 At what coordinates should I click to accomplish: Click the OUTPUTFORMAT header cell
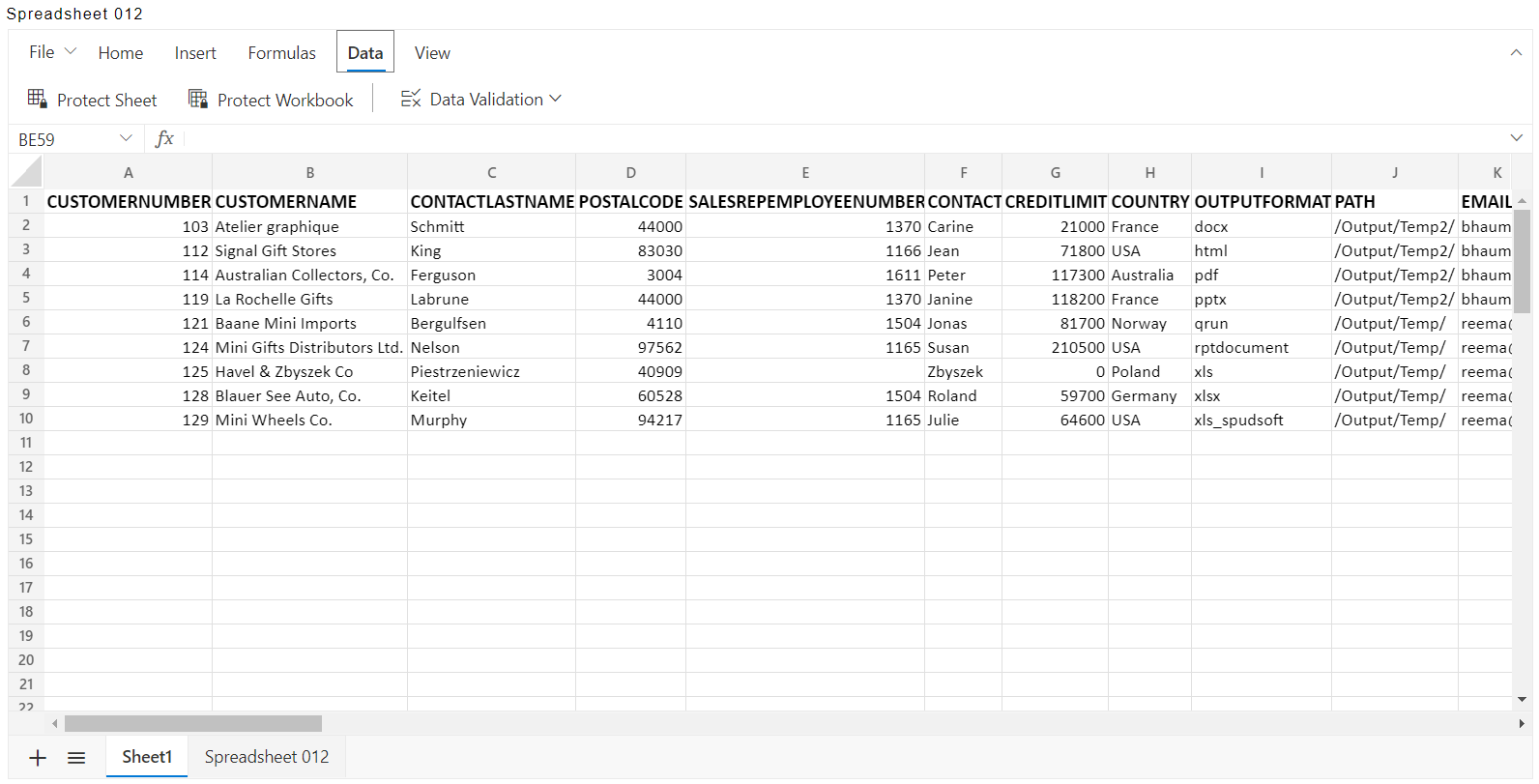tap(1262, 201)
